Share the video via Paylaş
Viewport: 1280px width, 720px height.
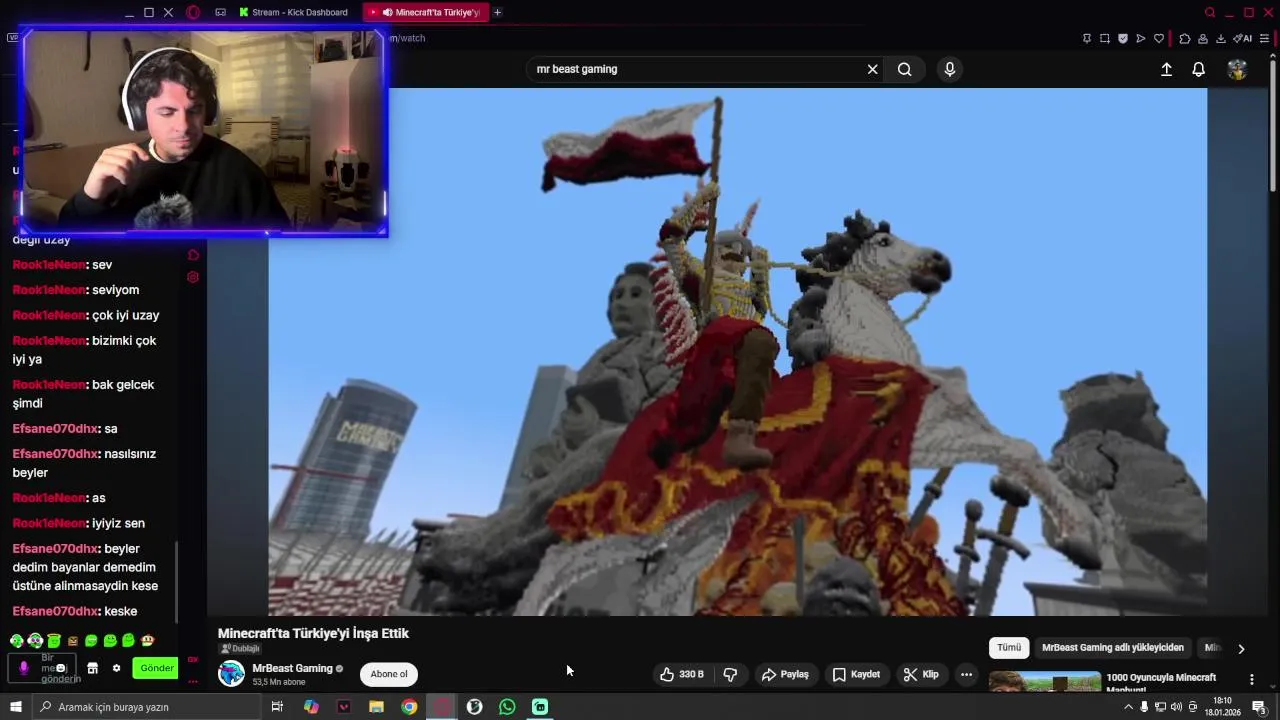point(785,674)
